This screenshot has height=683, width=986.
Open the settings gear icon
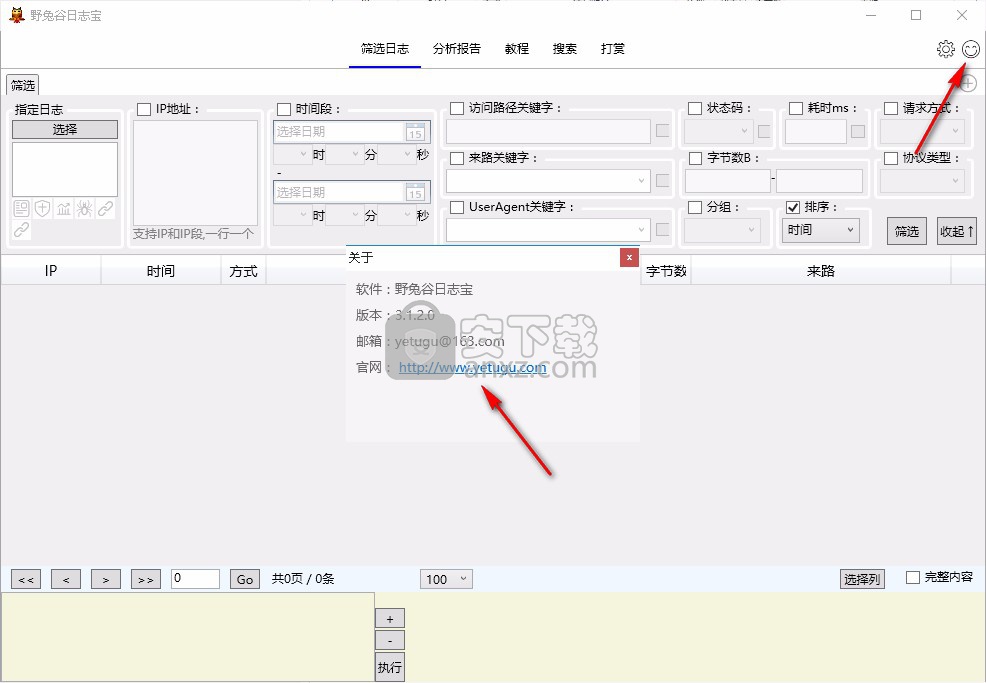945,49
